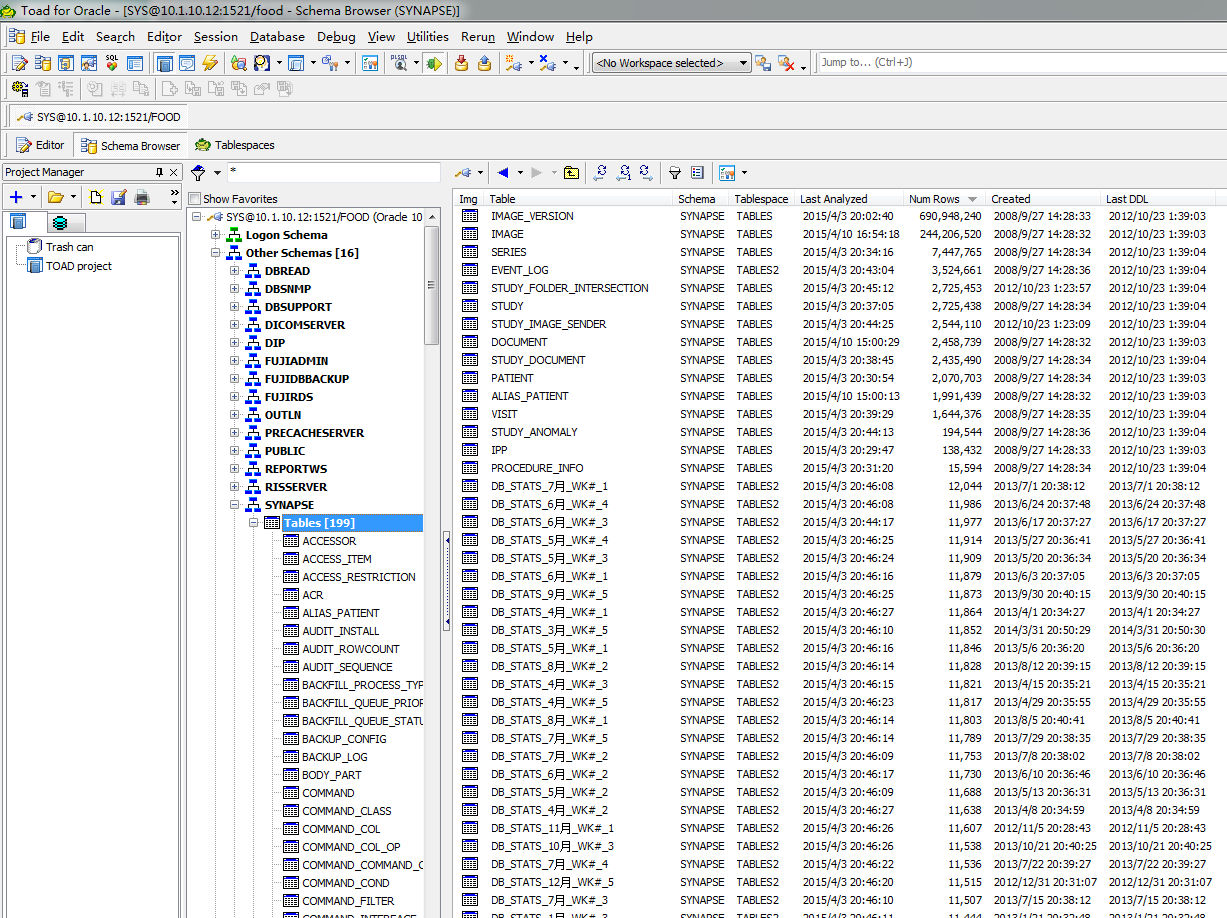Select the SYS@10.1.10.12:1521/FOOD connection tab

coord(96,117)
